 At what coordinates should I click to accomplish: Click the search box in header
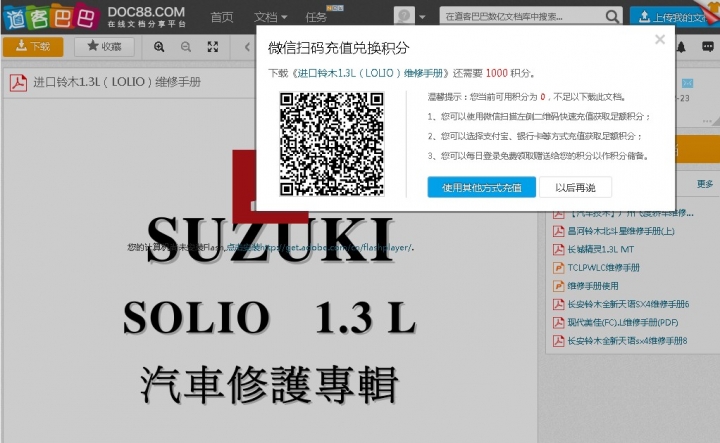coord(522,17)
